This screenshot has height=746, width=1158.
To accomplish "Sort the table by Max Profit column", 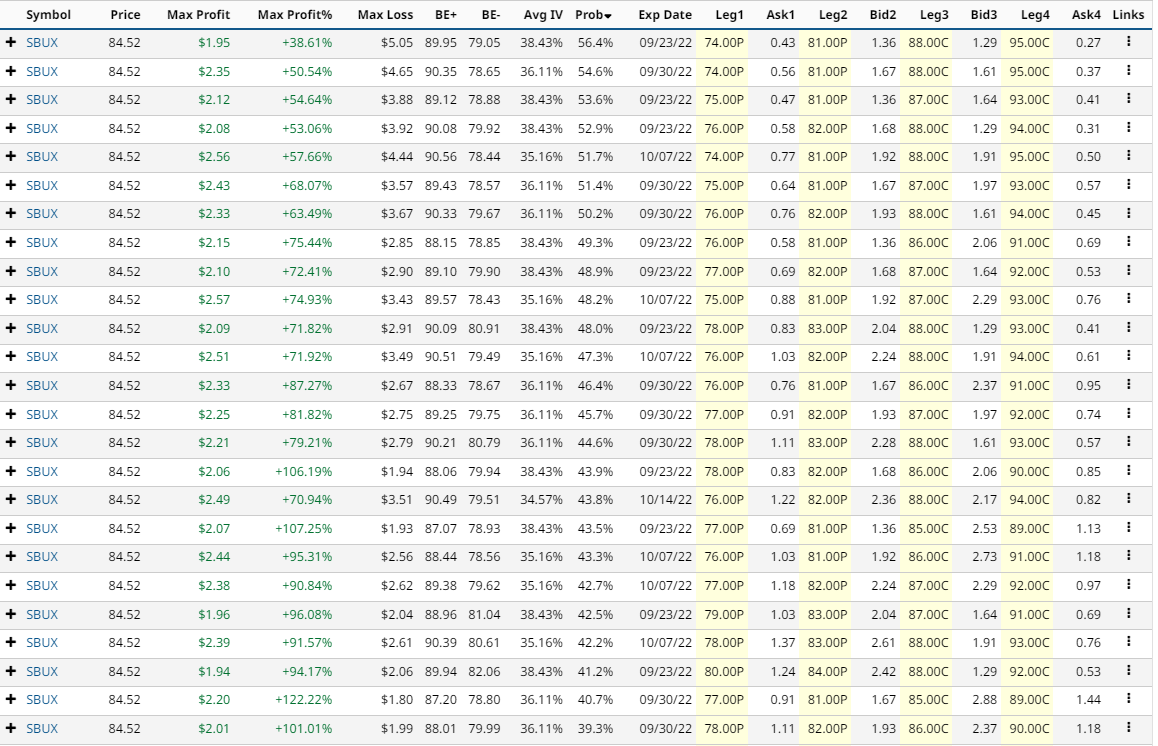I will pos(200,15).
